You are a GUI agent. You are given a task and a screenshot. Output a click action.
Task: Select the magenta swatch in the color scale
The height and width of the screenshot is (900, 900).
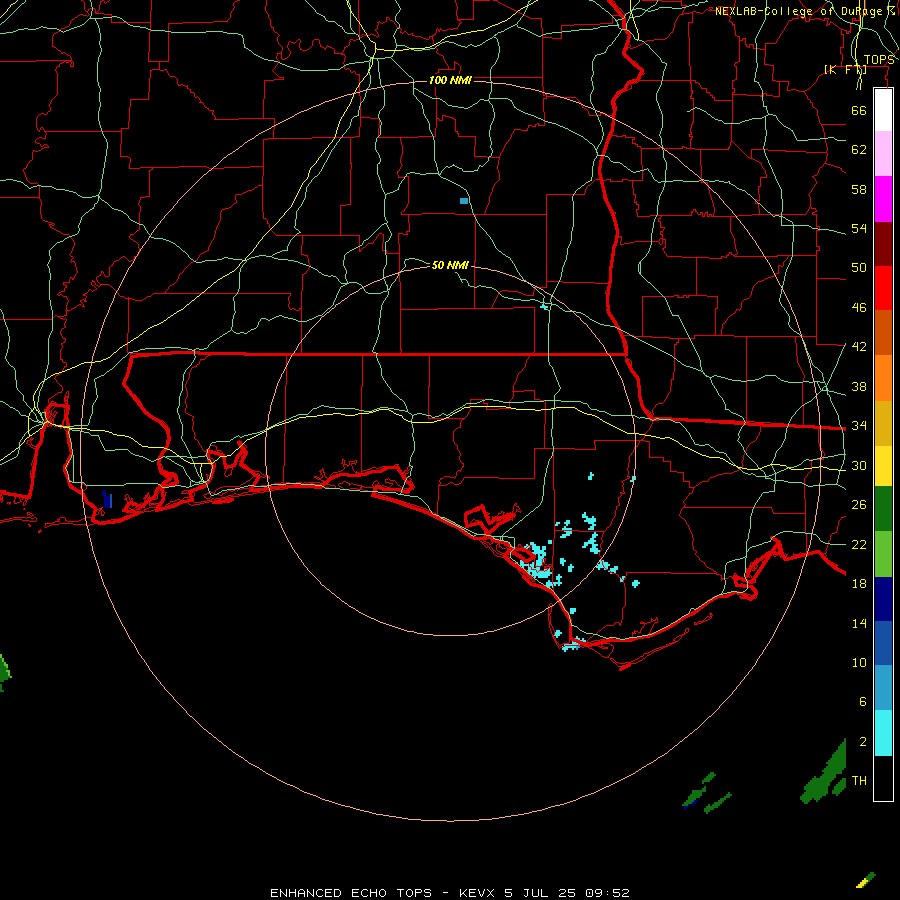tap(883, 199)
